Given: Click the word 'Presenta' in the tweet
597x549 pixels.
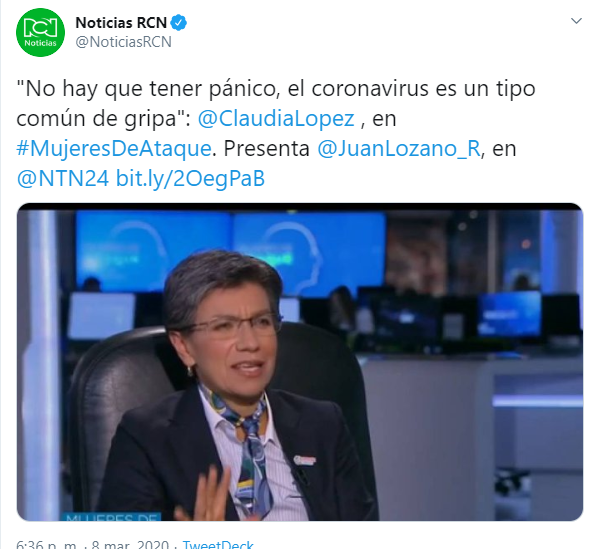Looking at the screenshot, I should tap(266, 148).
